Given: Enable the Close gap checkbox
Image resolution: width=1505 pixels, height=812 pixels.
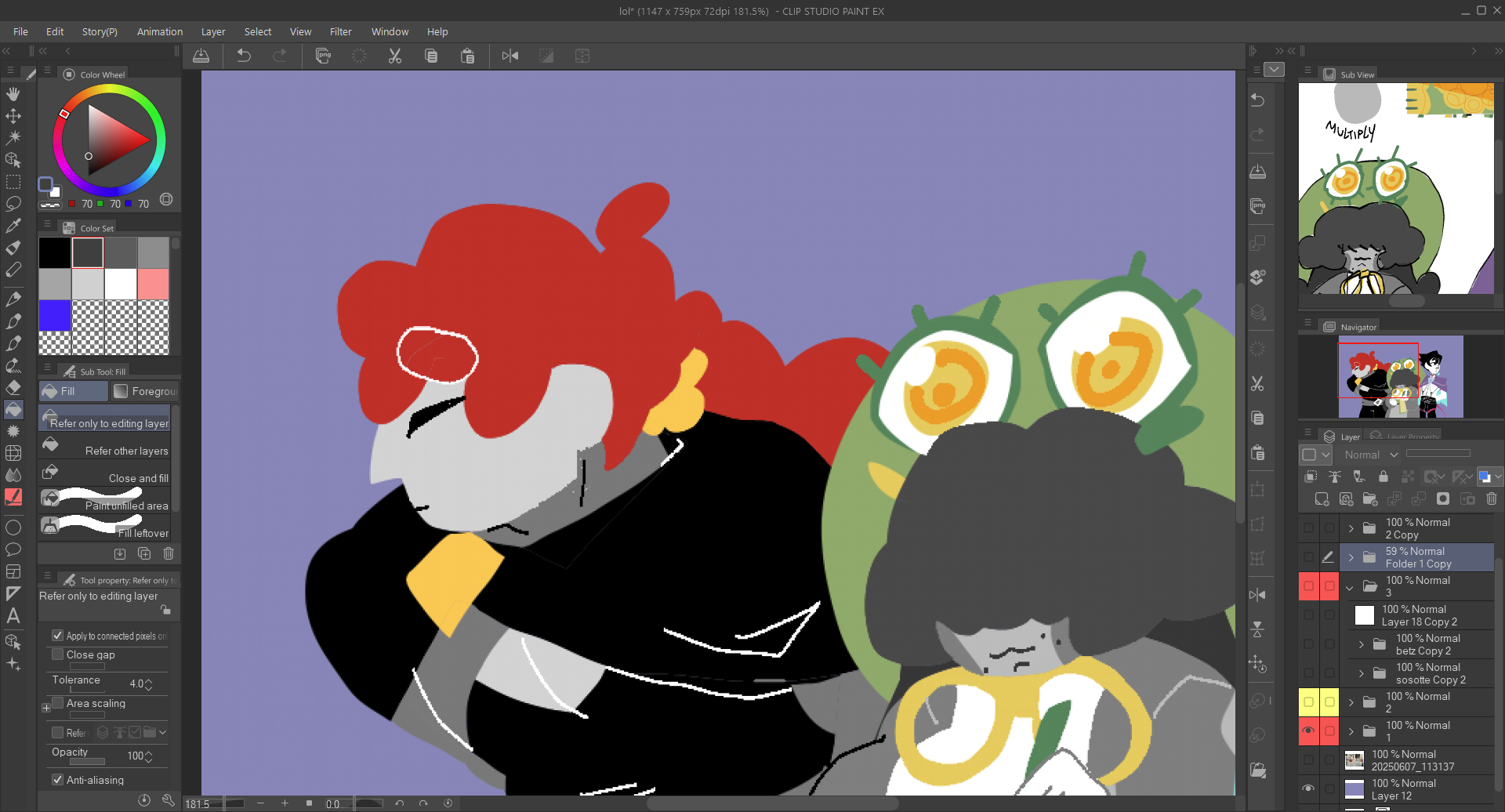Looking at the screenshot, I should (x=58, y=654).
